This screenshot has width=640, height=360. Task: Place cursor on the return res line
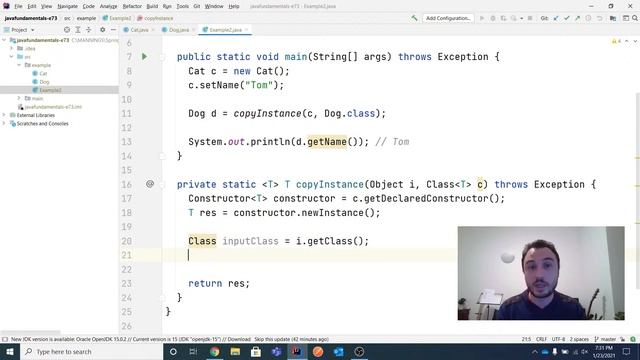coord(219,283)
